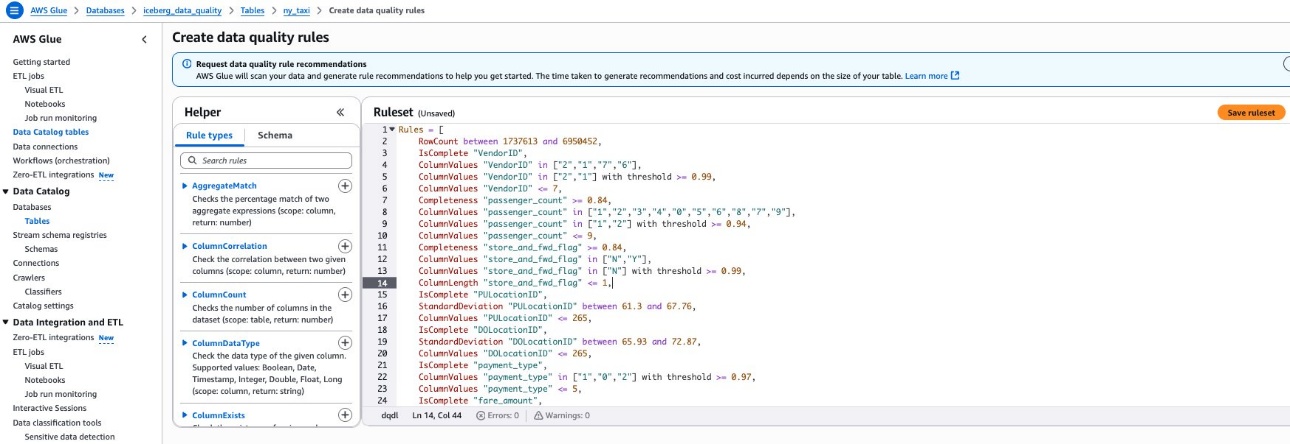1290x444 pixels.
Task: Go to Databases breadcrumb
Action: pos(105,10)
